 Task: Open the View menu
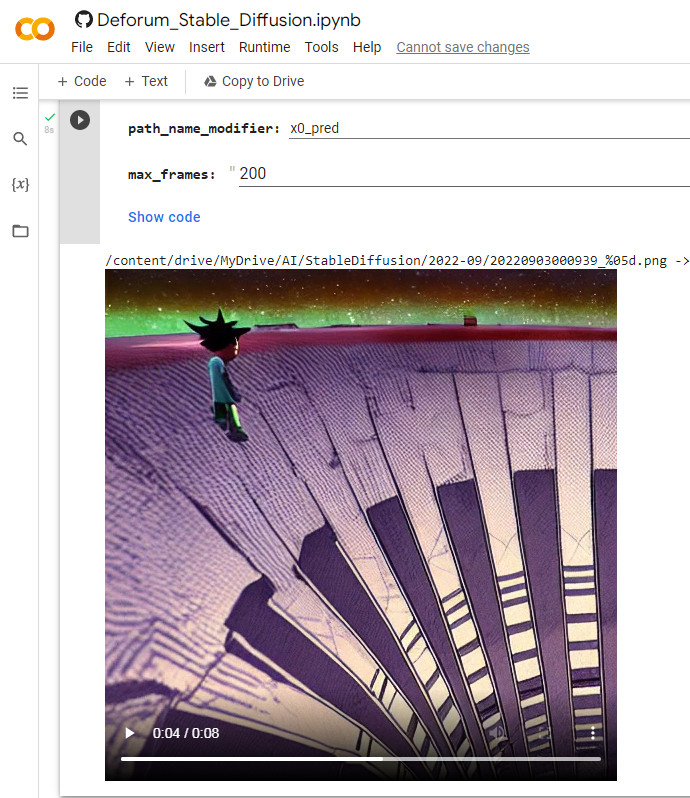coord(160,47)
